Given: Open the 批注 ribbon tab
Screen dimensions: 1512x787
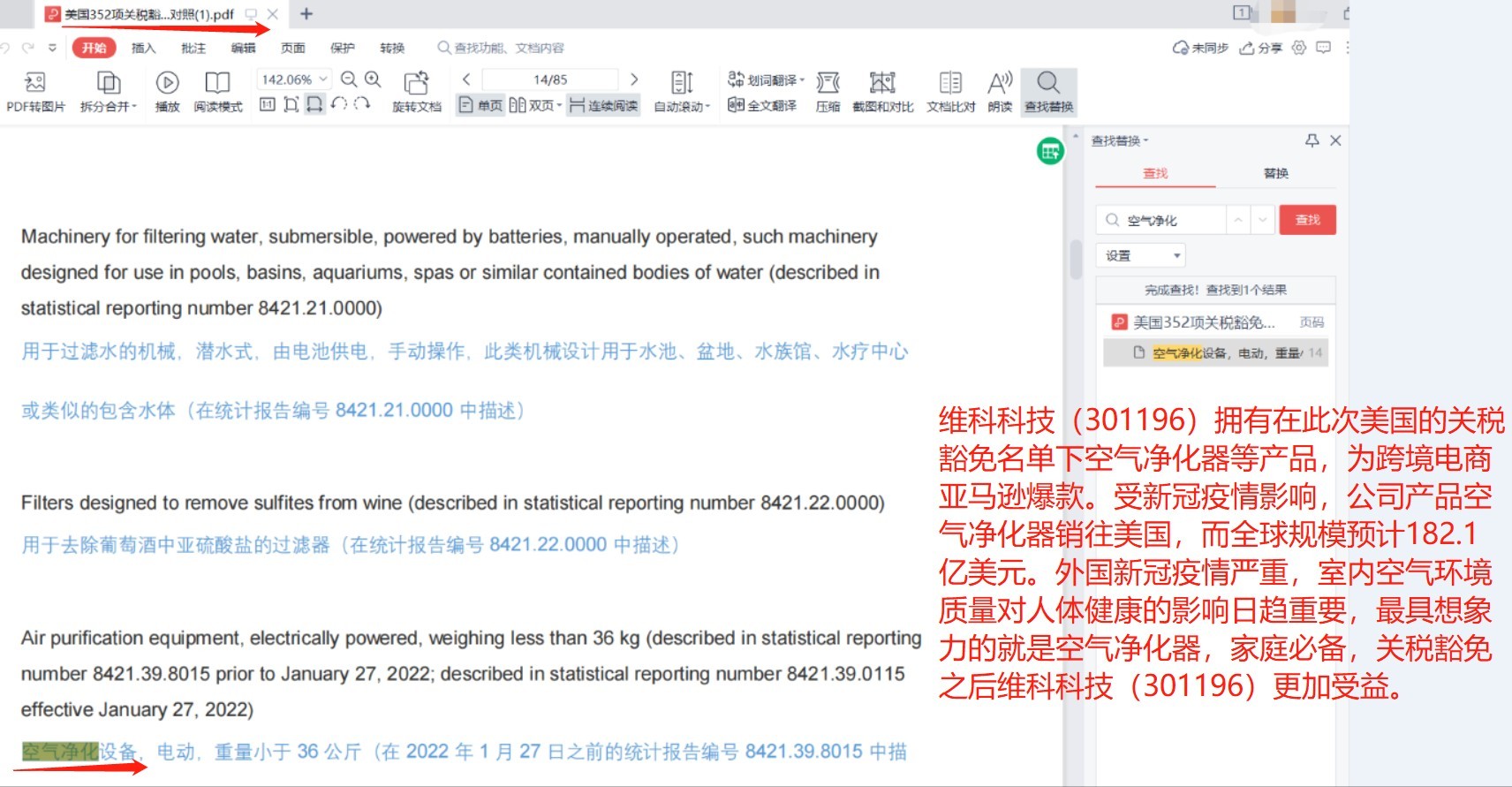Looking at the screenshot, I should (193, 48).
